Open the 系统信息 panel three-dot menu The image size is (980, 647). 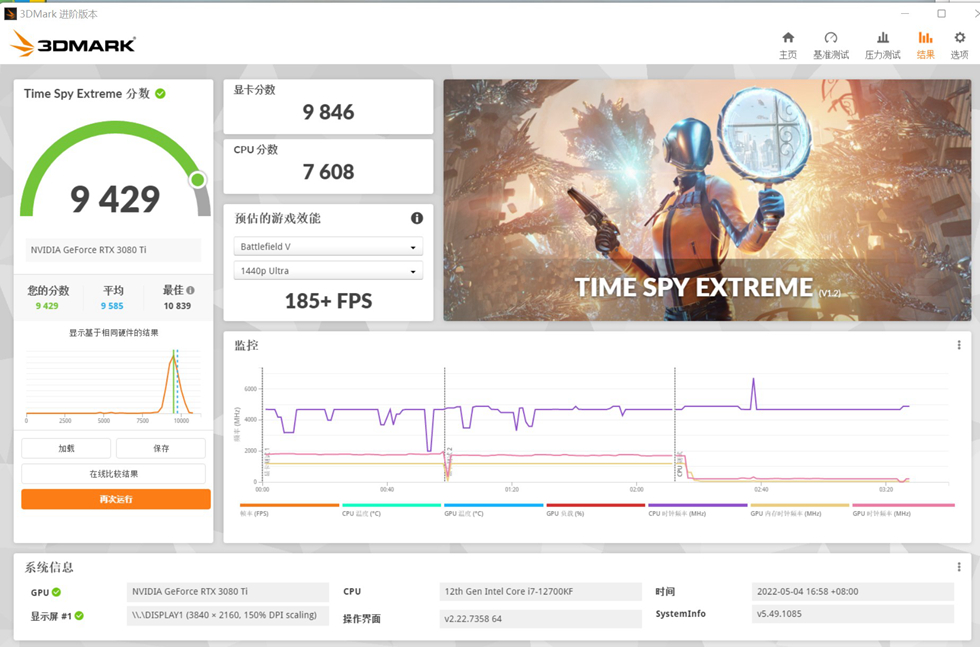959,567
